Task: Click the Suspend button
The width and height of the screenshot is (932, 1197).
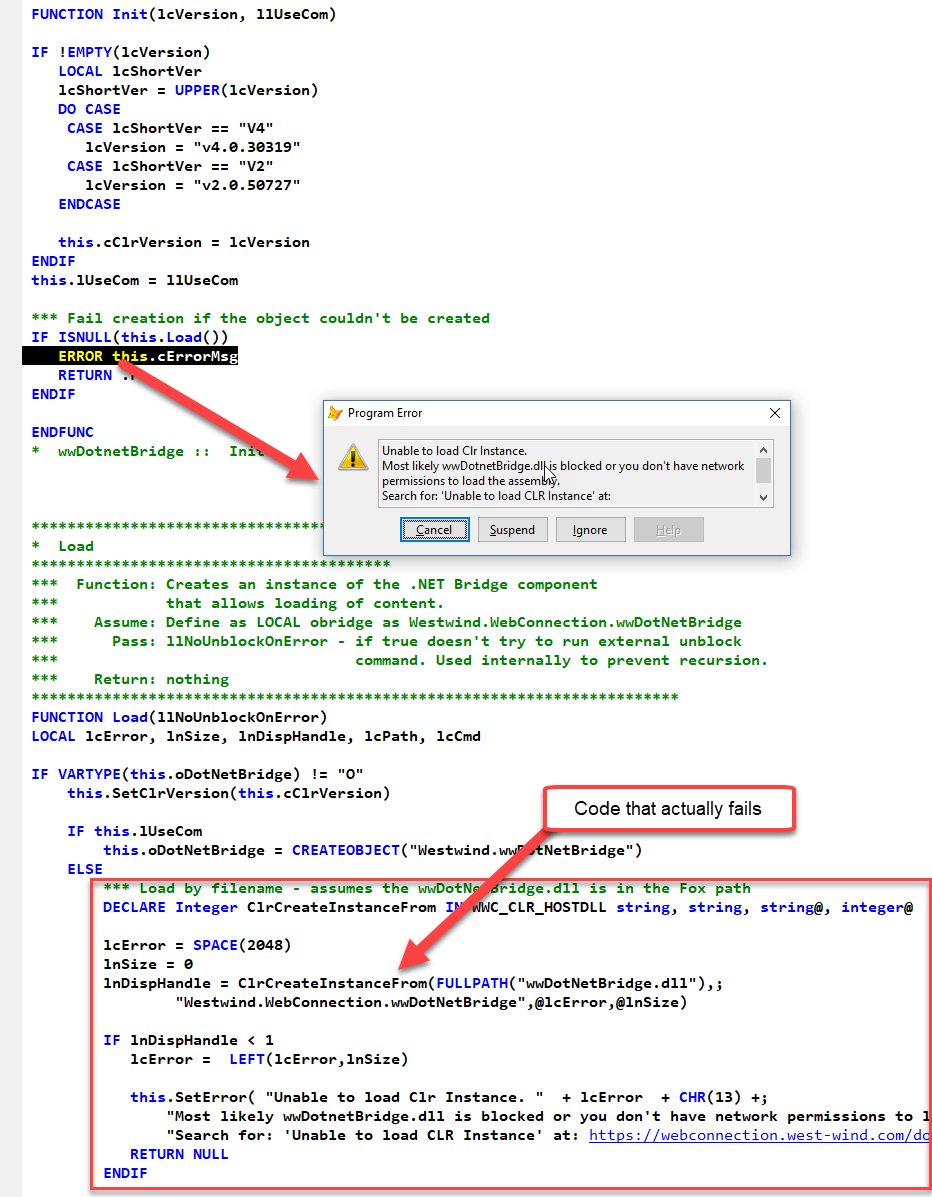Action: 512,530
